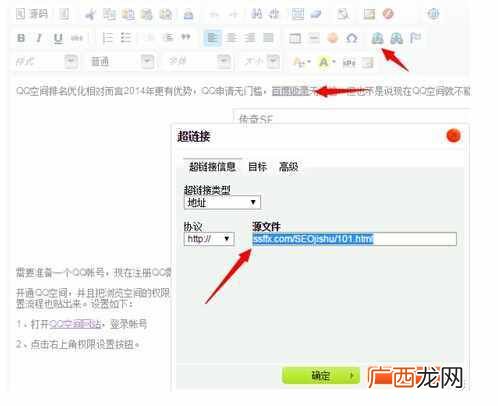Open the 普通 format dropdown
498x406 pixels.
(122, 61)
